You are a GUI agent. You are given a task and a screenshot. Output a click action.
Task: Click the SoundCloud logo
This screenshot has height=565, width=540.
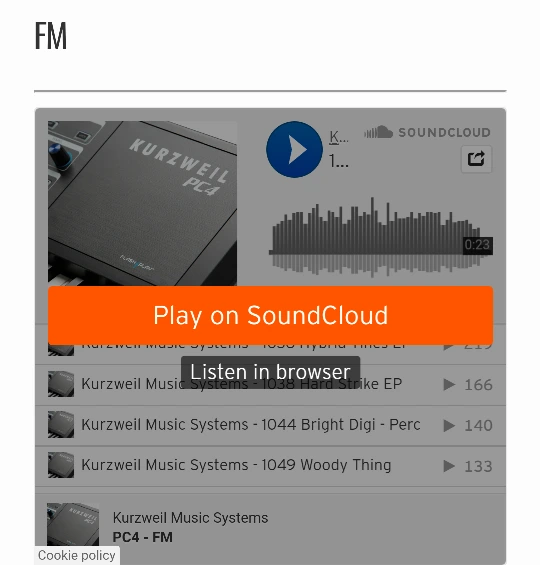click(x=427, y=132)
